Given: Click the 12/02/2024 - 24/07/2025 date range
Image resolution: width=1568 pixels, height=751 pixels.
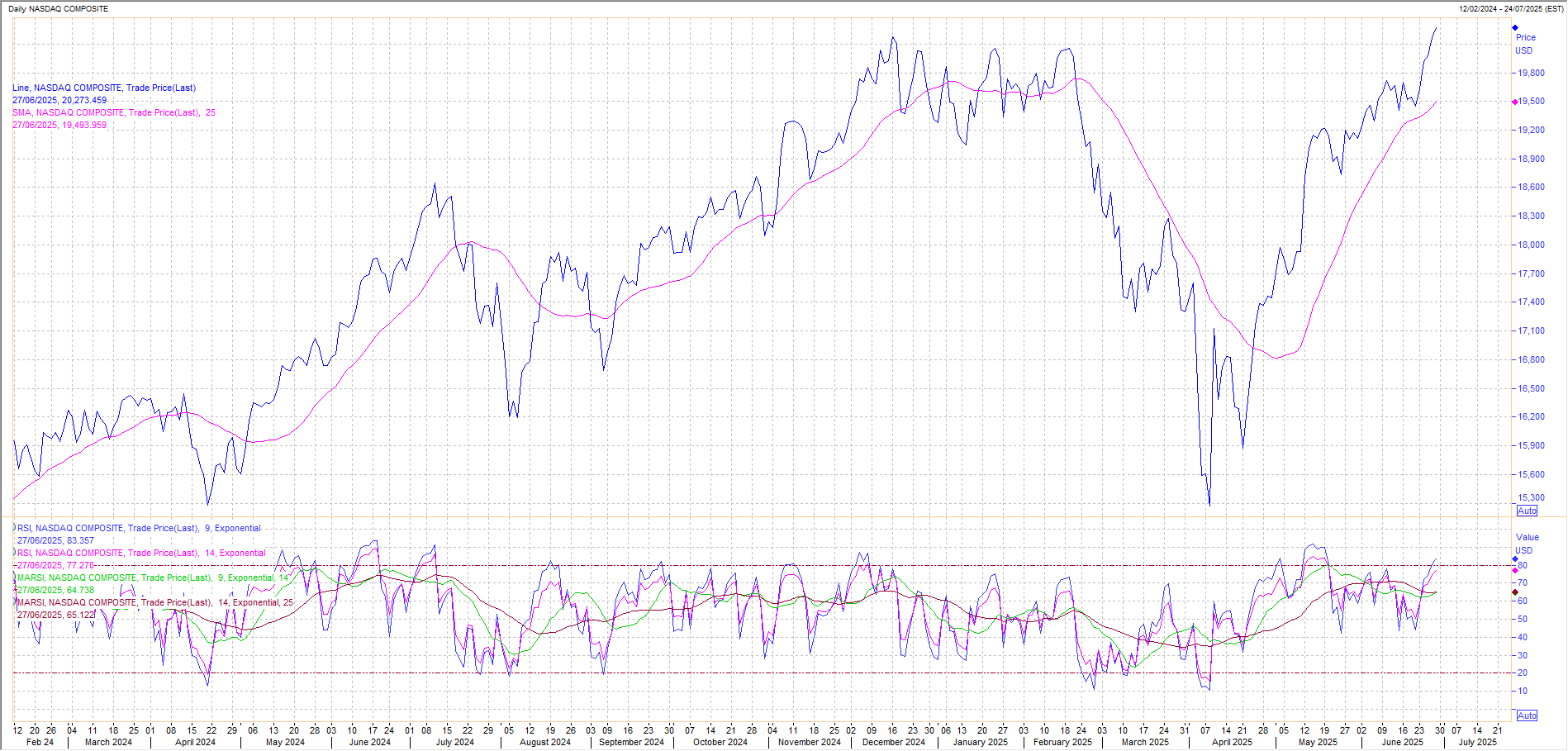Looking at the screenshot, I should click(x=1512, y=8).
